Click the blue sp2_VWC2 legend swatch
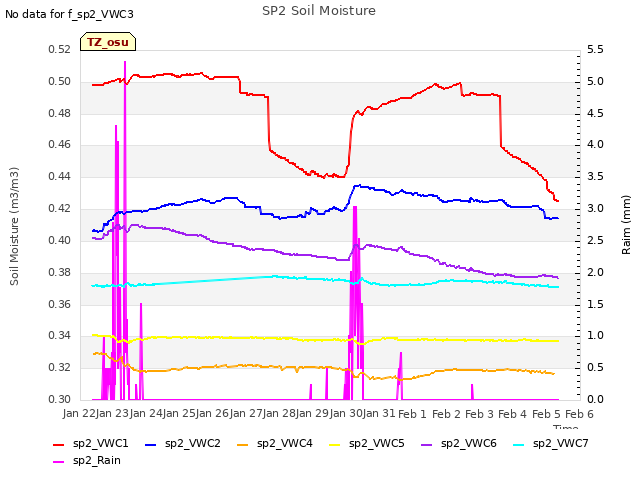 tap(151, 444)
